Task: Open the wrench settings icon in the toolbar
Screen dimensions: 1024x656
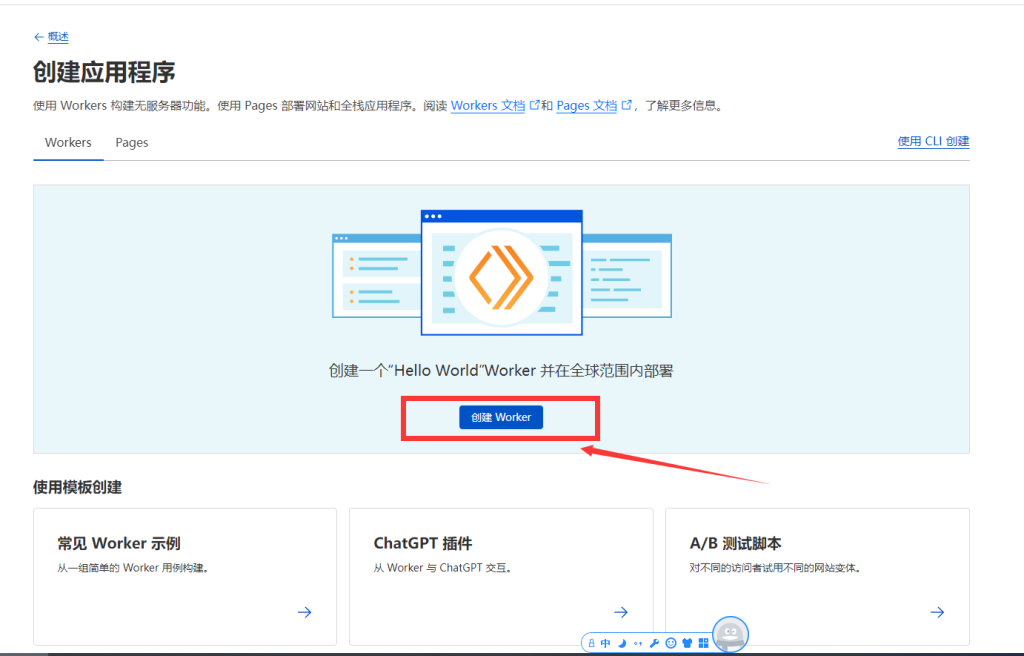Action: point(655,643)
